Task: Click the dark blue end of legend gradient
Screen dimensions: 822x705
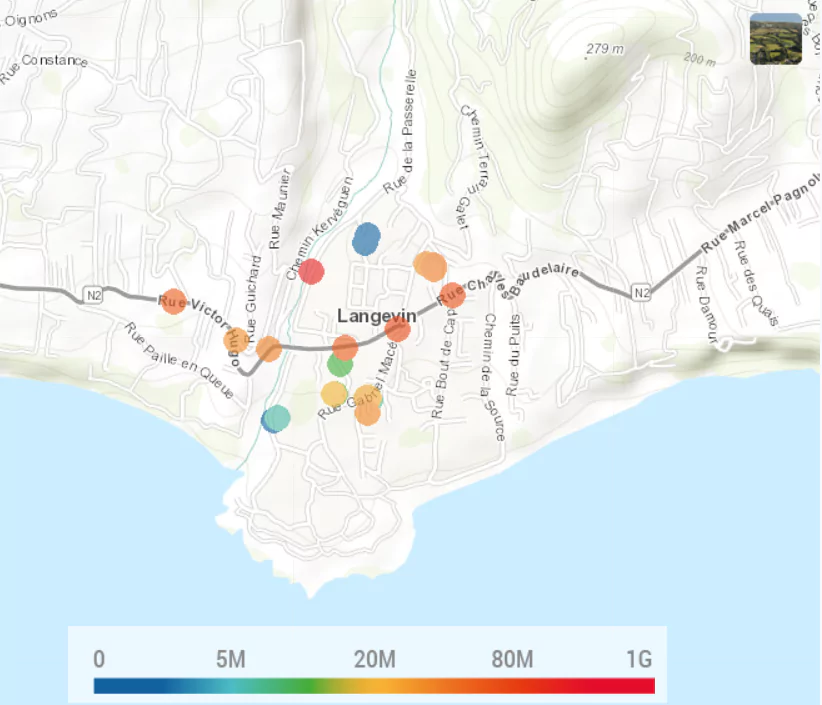Action: (101, 686)
